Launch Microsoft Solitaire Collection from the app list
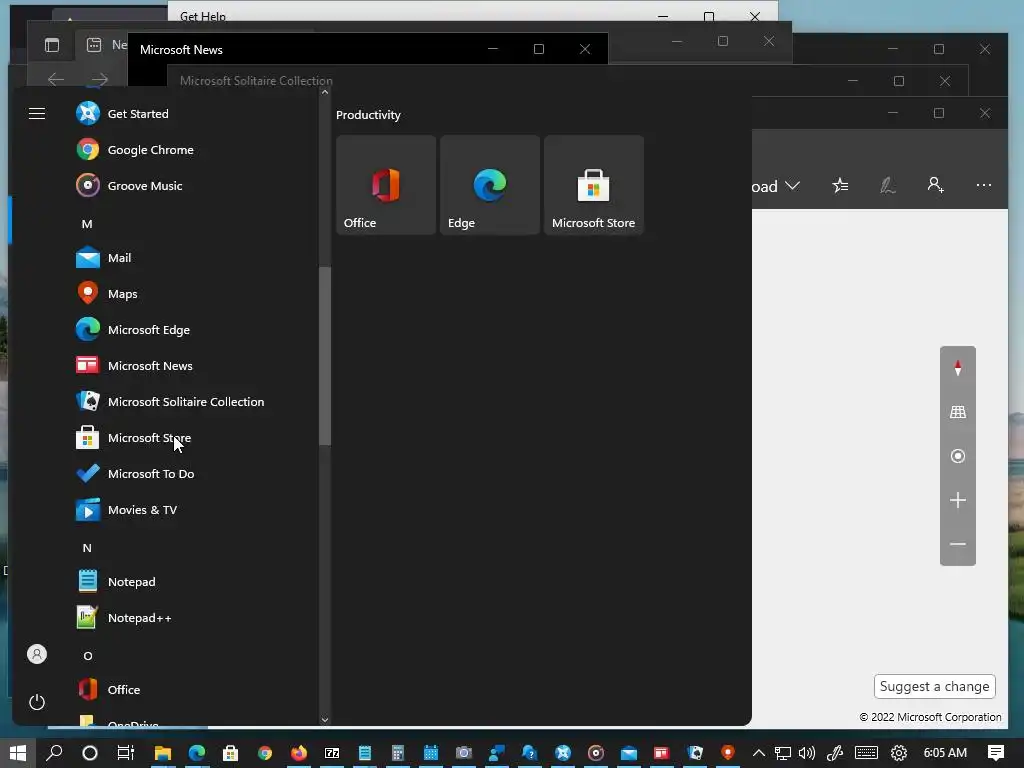The width and height of the screenshot is (1024, 768). pyautogui.click(x=170, y=402)
